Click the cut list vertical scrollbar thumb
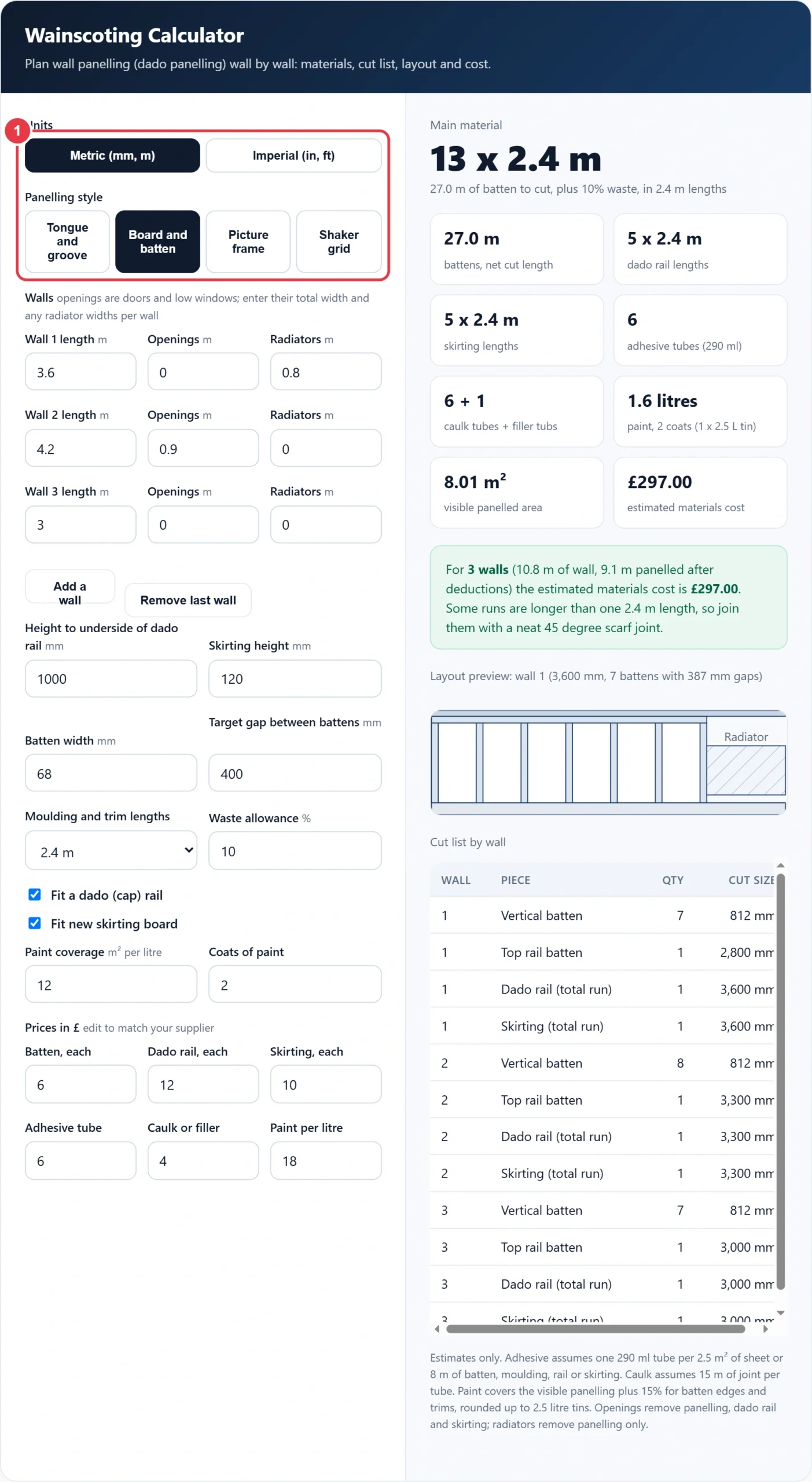Image resolution: width=812 pixels, height=1482 pixels. coord(780,1081)
